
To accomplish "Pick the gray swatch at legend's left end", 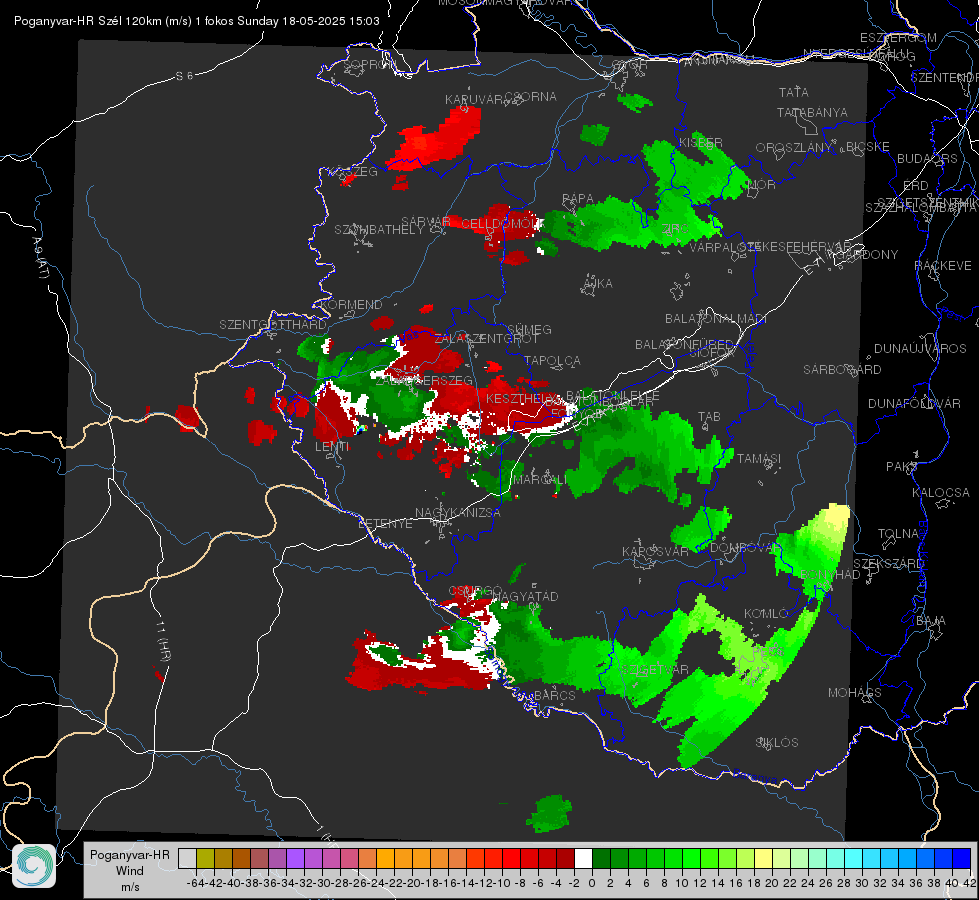I will (x=187, y=858).
